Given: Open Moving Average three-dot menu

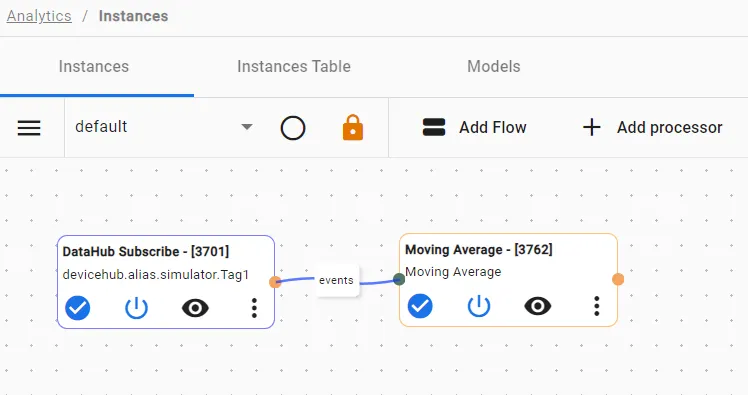Looking at the screenshot, I should click(597, 306).
